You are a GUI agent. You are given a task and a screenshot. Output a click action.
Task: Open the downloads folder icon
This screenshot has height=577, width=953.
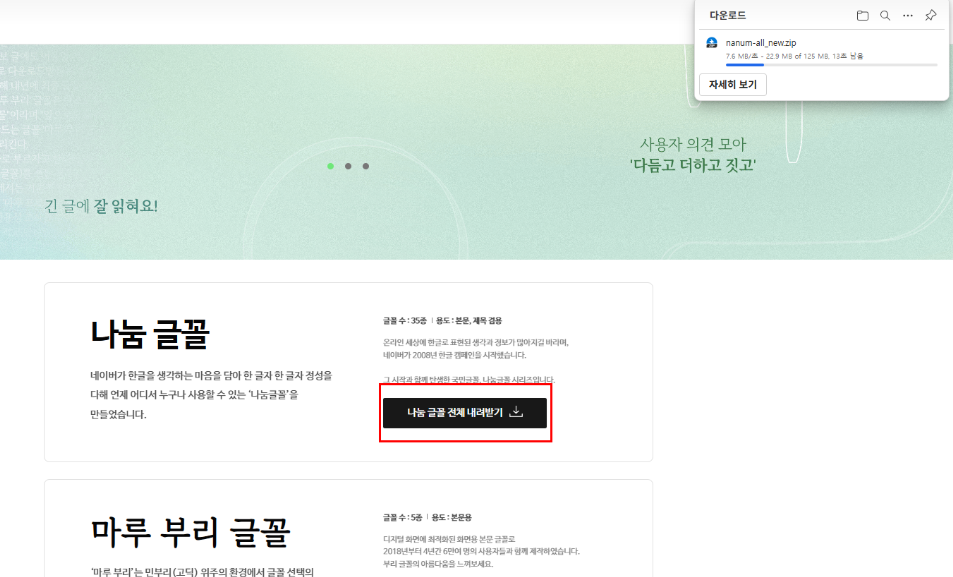tap(862, 15)
